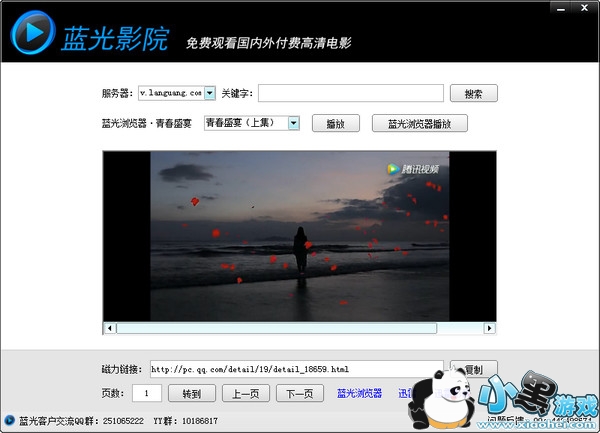Viewport: 600px width, 433px height.
Task: Click the 播放 play button
Action: pyautogui.click(x=336, y=123)
